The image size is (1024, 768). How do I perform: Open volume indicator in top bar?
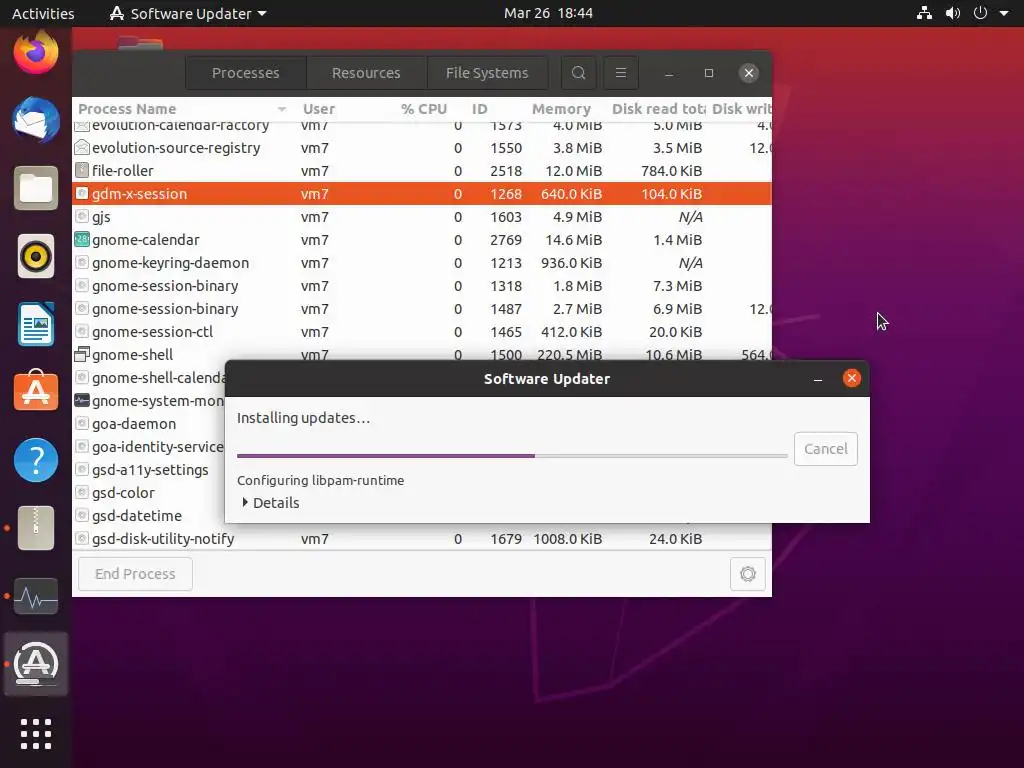(x=953, y=13)
